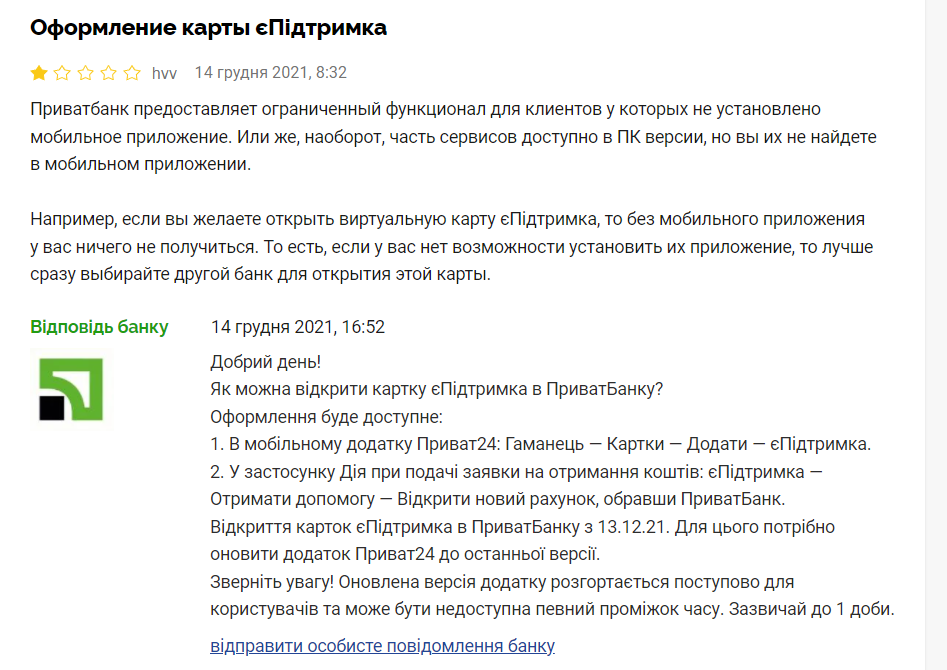This screenshot has width=947, height=670.
Task: Open the 'відправити особисте повідомлення банку' link
Action: (x=382, y=646)
